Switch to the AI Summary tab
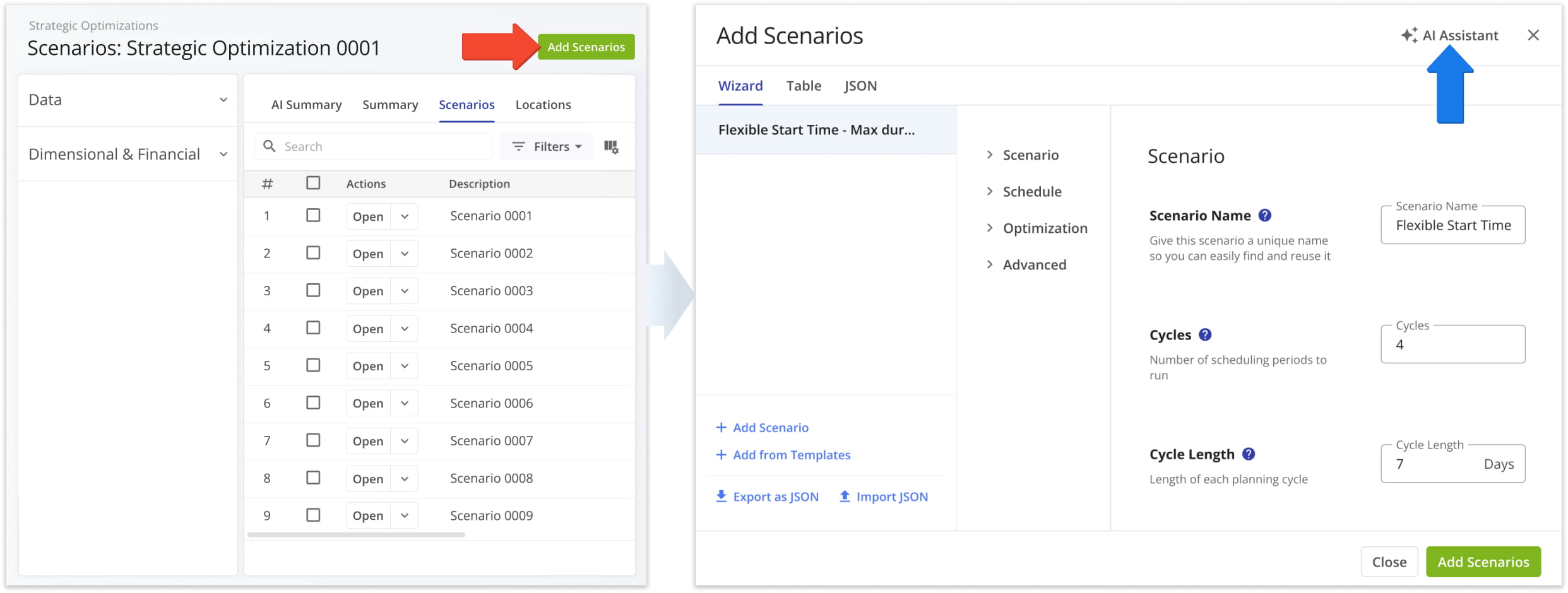The height and width of the screenshot is (593, 1568). point(307,105)
